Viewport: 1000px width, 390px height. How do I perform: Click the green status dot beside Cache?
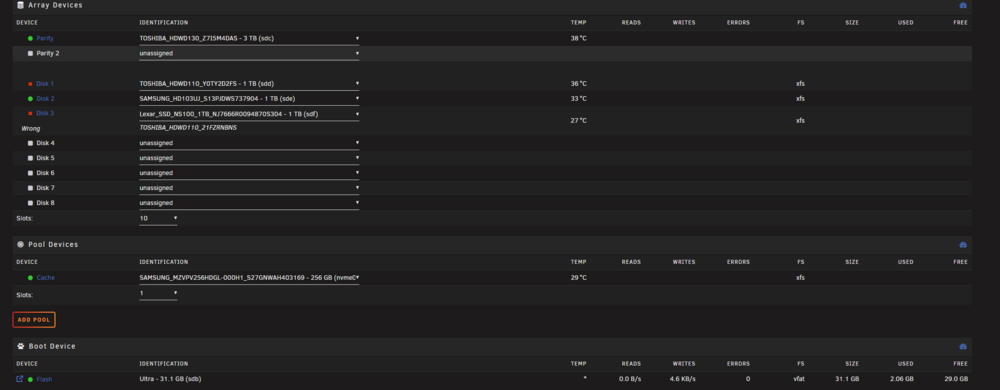30,278
